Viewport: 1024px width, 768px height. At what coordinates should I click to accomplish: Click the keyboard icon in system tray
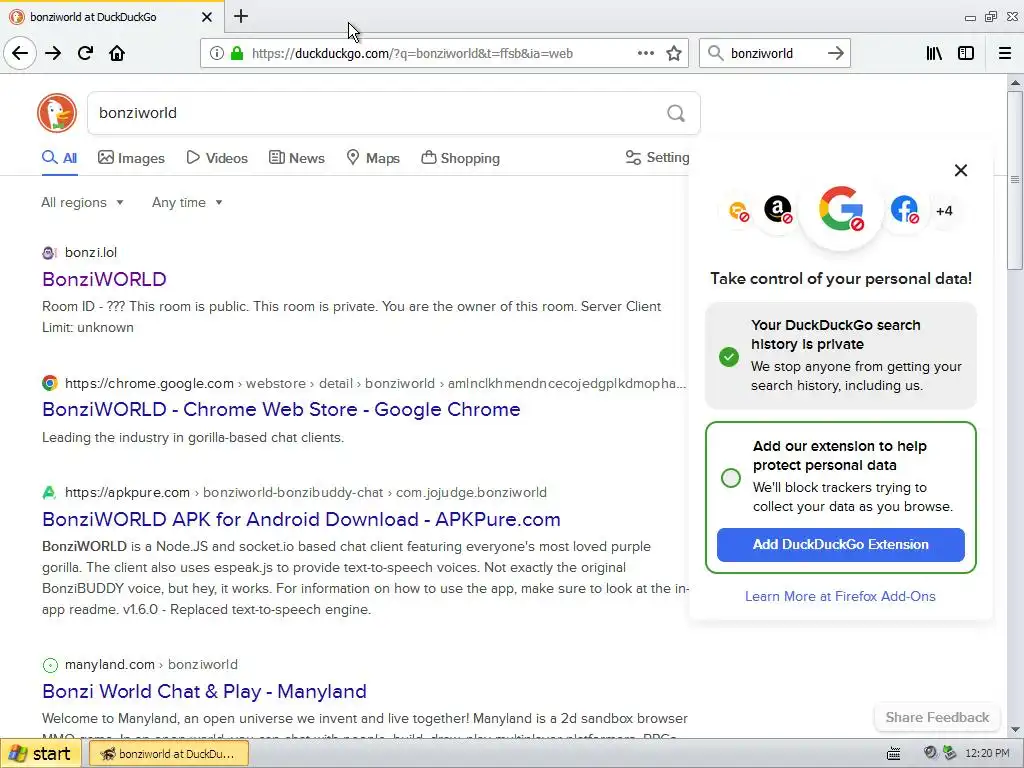pyautogui.click(x=894, y=754)
